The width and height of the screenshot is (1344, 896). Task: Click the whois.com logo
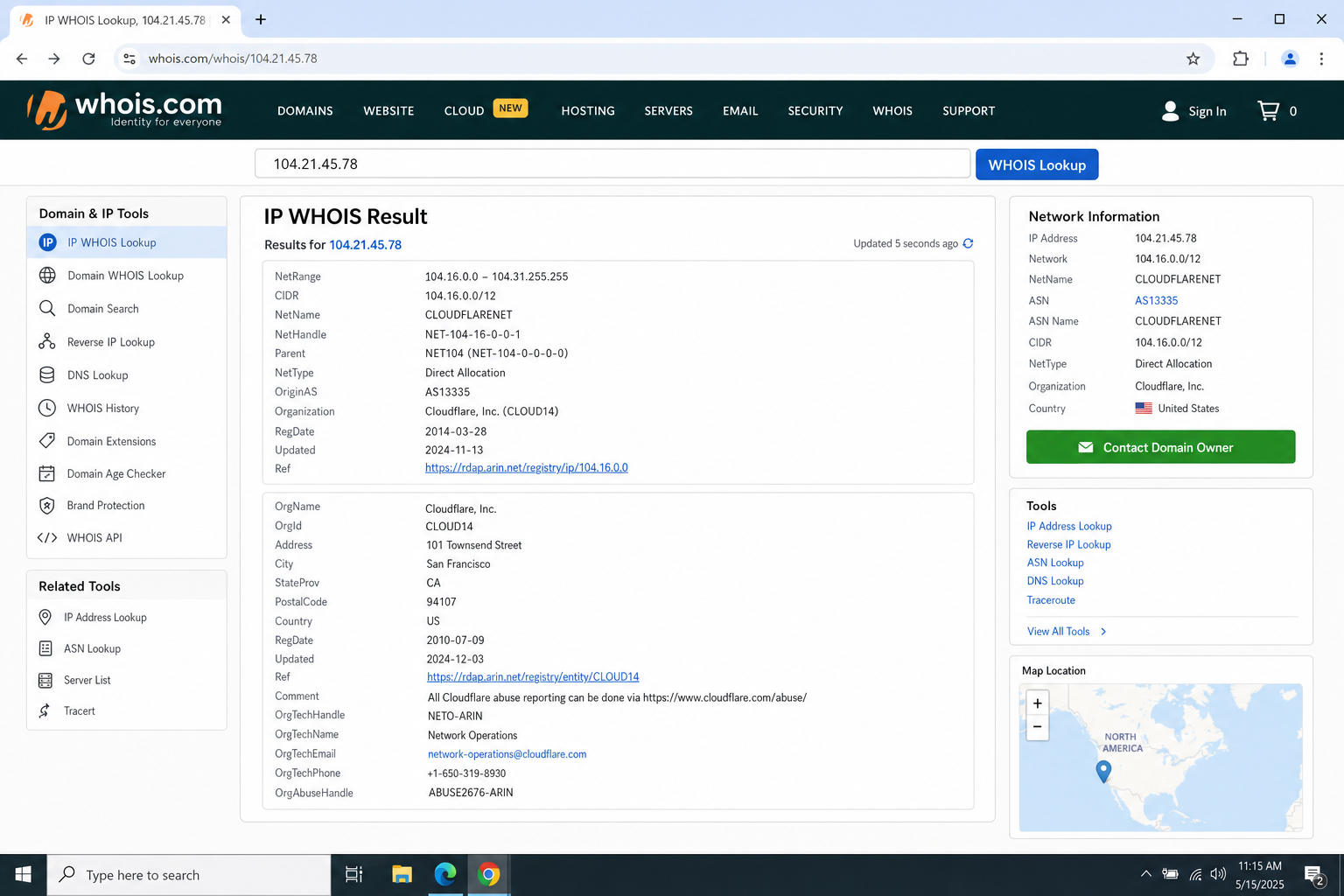[x=124, y=110]
